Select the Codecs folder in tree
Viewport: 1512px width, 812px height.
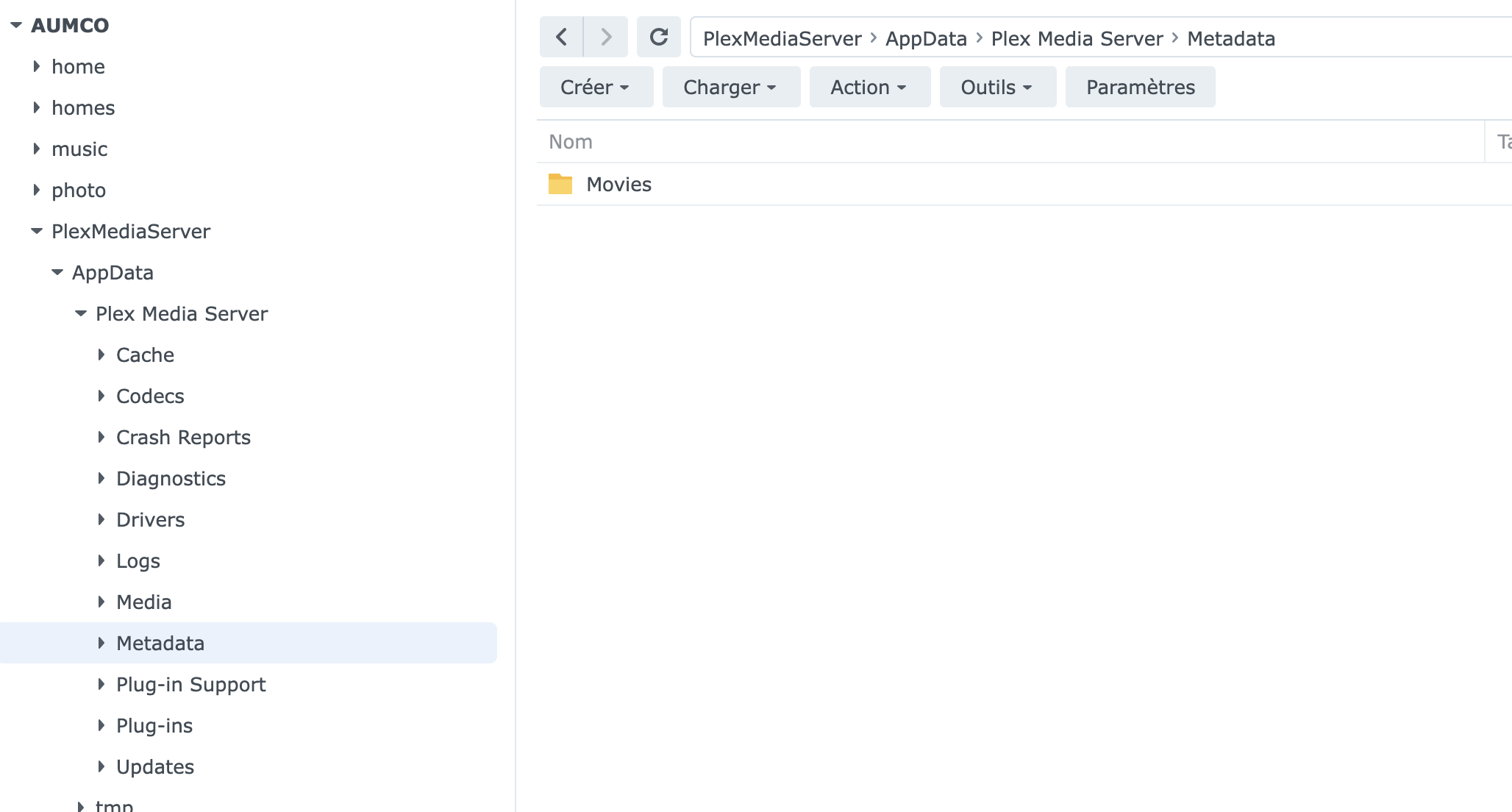[150, 396]
